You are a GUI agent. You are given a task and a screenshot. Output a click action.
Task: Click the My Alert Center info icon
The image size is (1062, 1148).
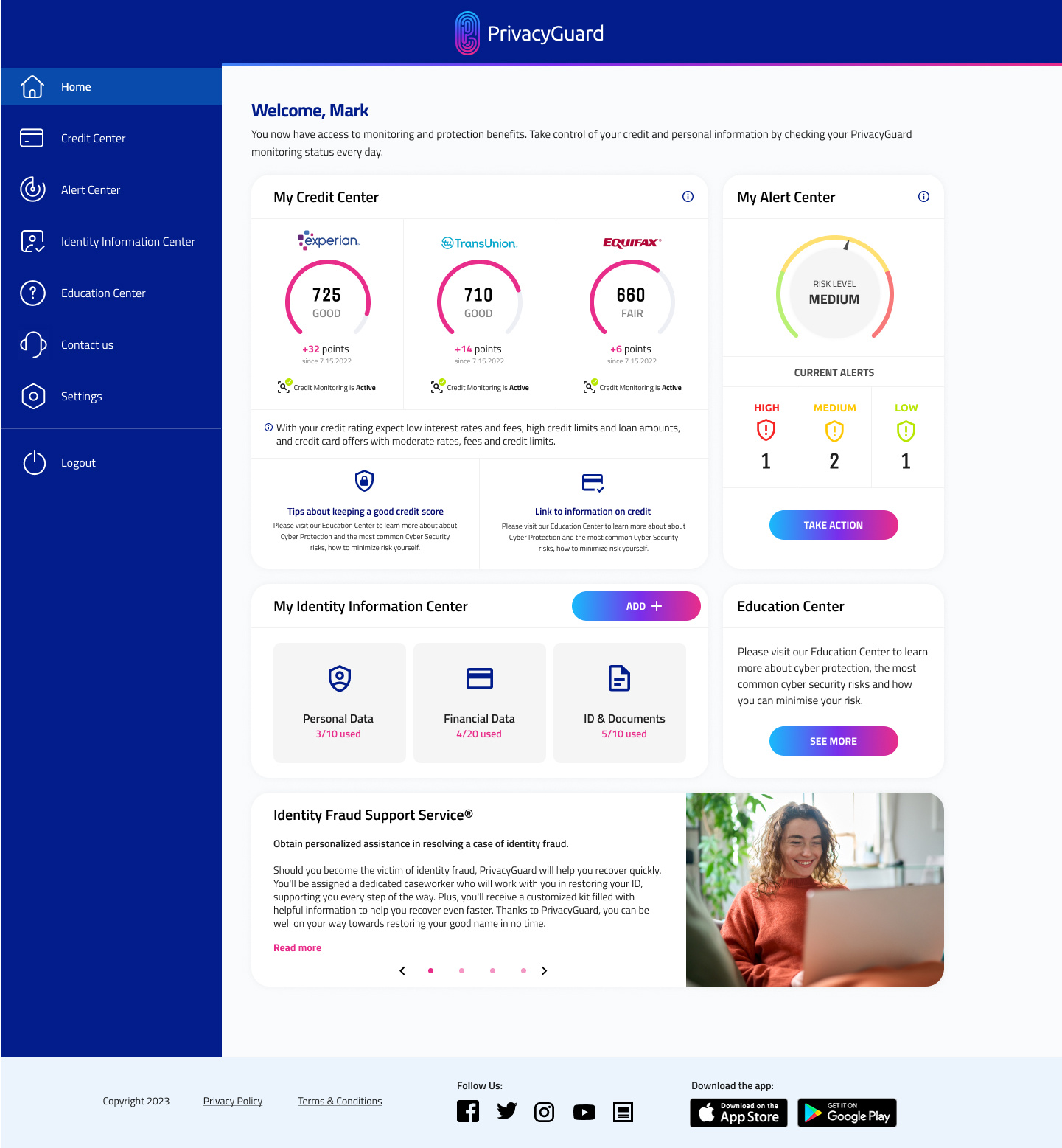tap(923, 196)
